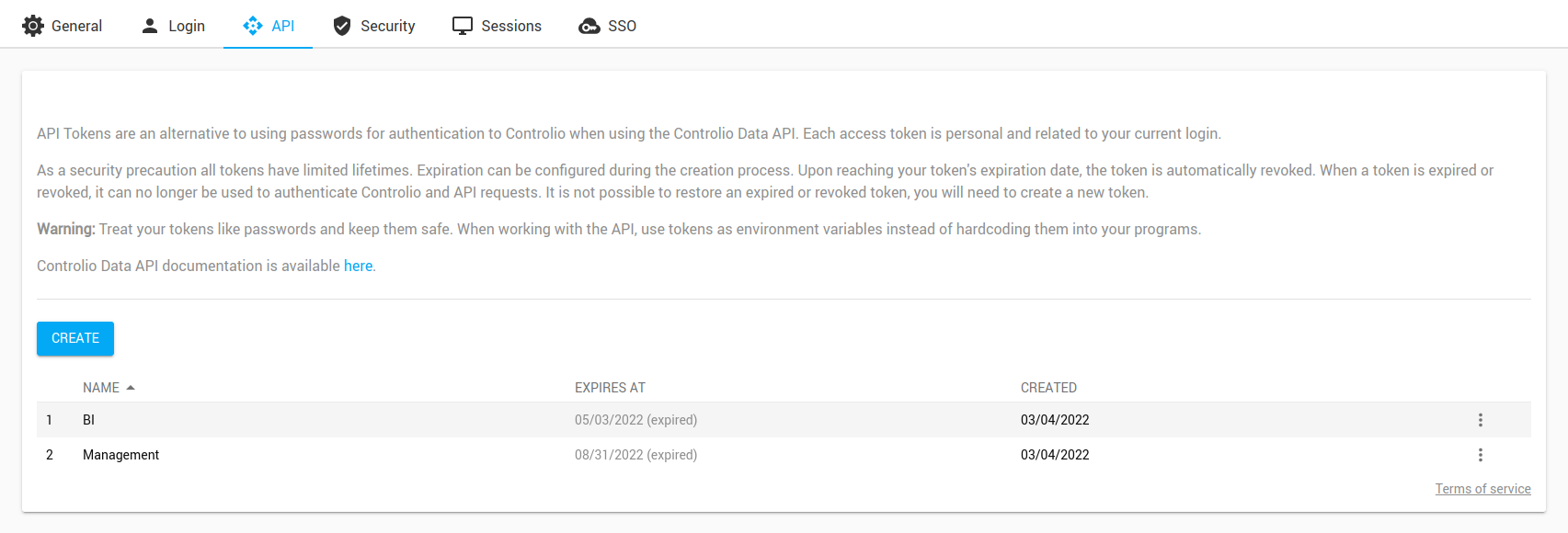This screenshot has height=533, width=1568.
Task: Open the BI token options menu
Action: (1480, 420)
